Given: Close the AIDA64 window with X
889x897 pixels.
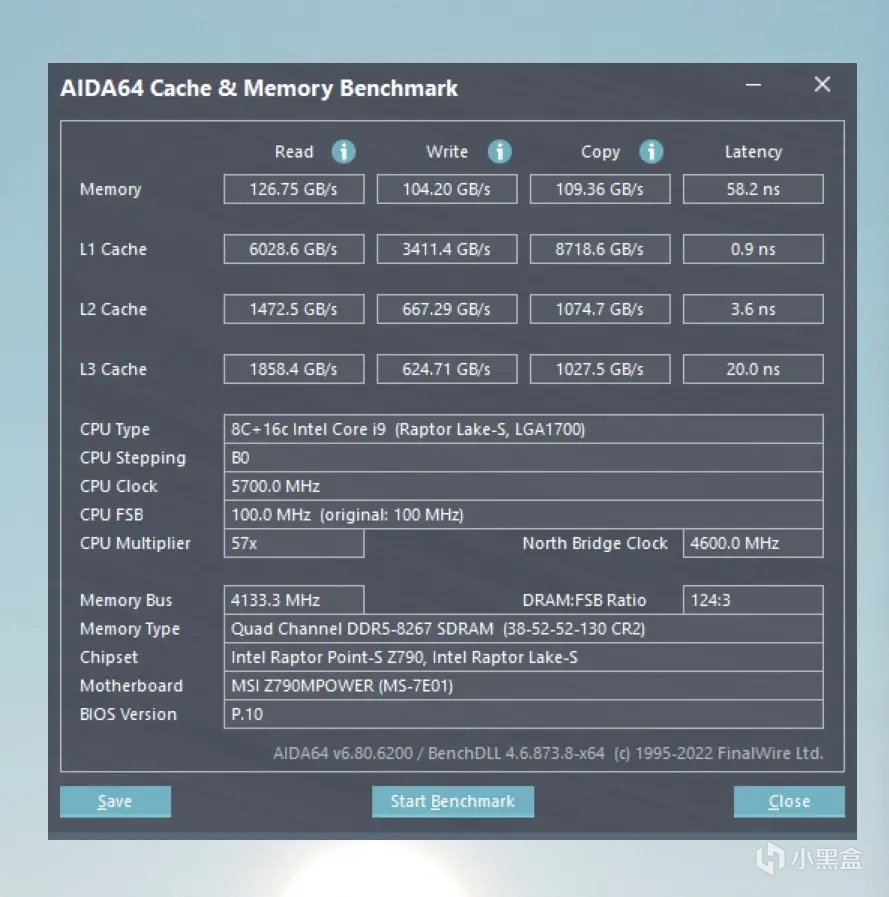Looking at the screenshot, I should 822,85.
